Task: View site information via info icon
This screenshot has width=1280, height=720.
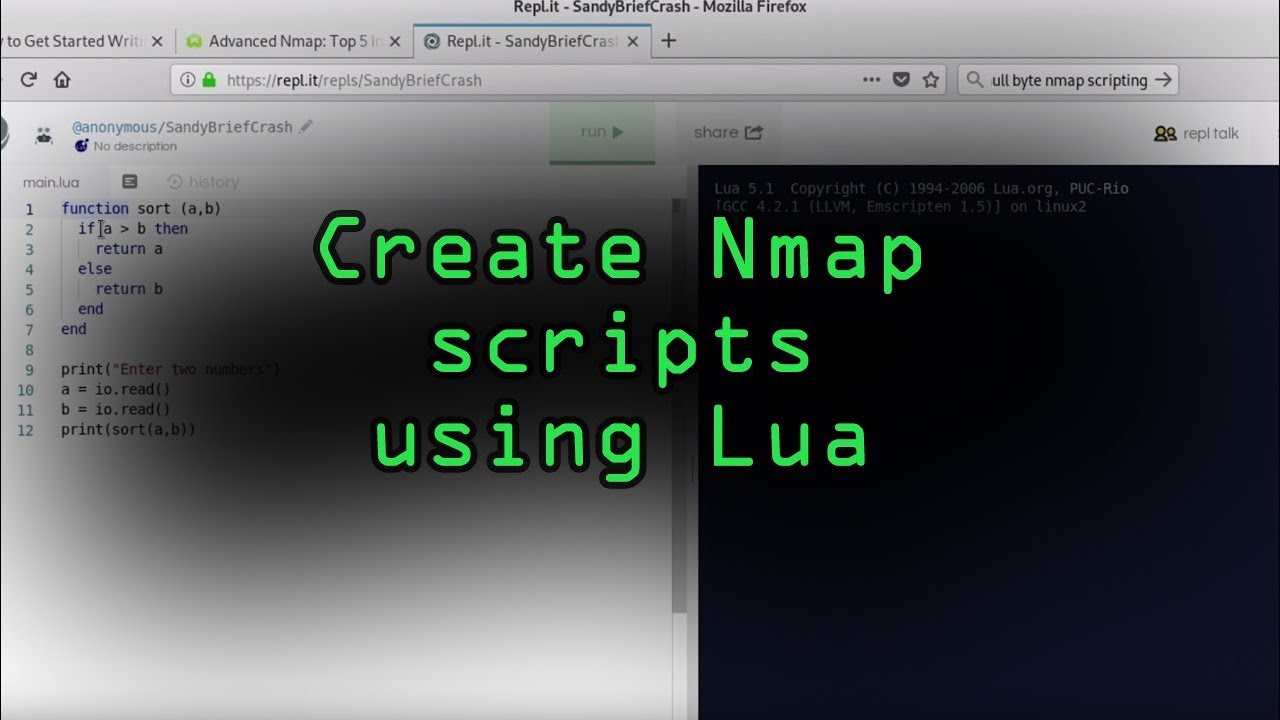Action: point(188,80)
